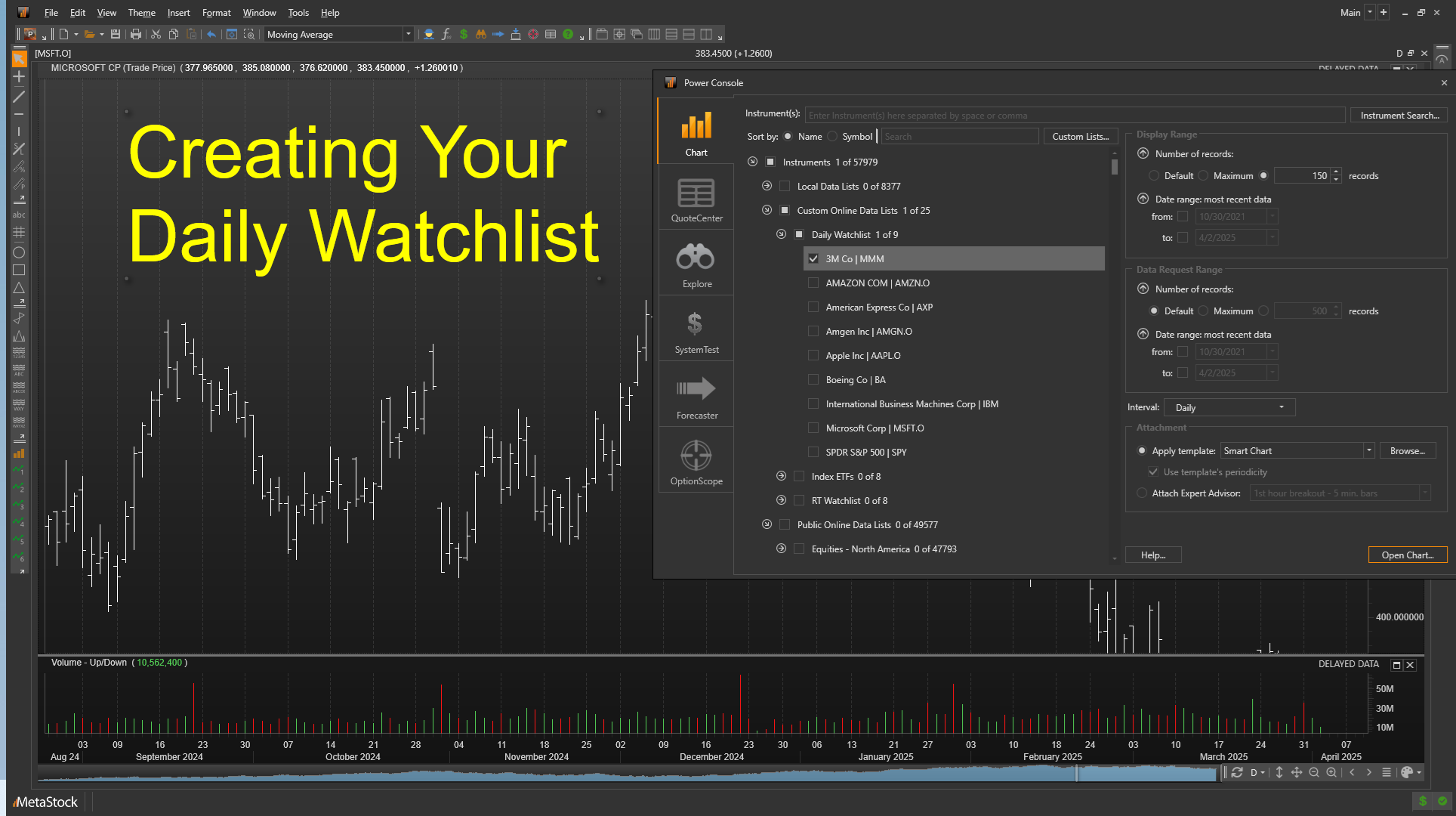Disable Use template's periodicity option
The image size is (1456, 816).
coord(1153,471)
